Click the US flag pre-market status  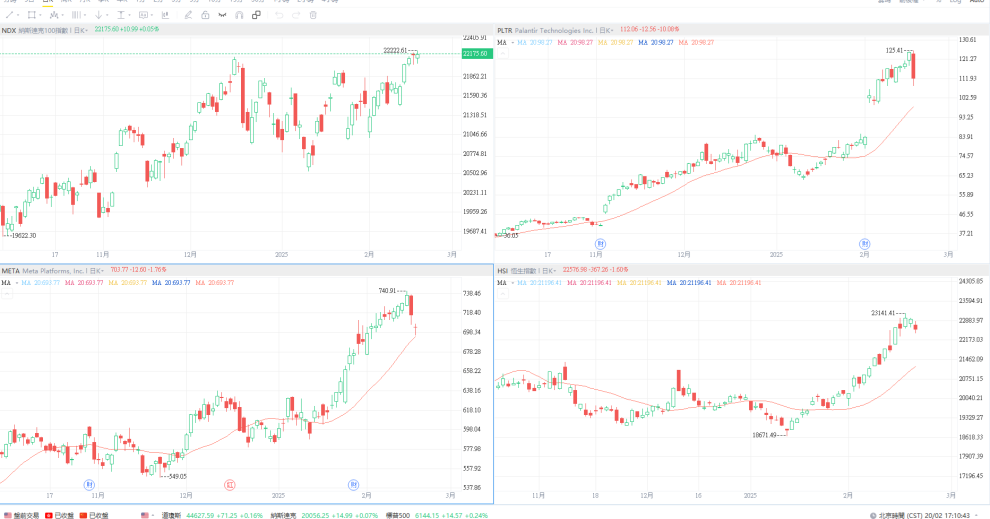click(22, 515)
